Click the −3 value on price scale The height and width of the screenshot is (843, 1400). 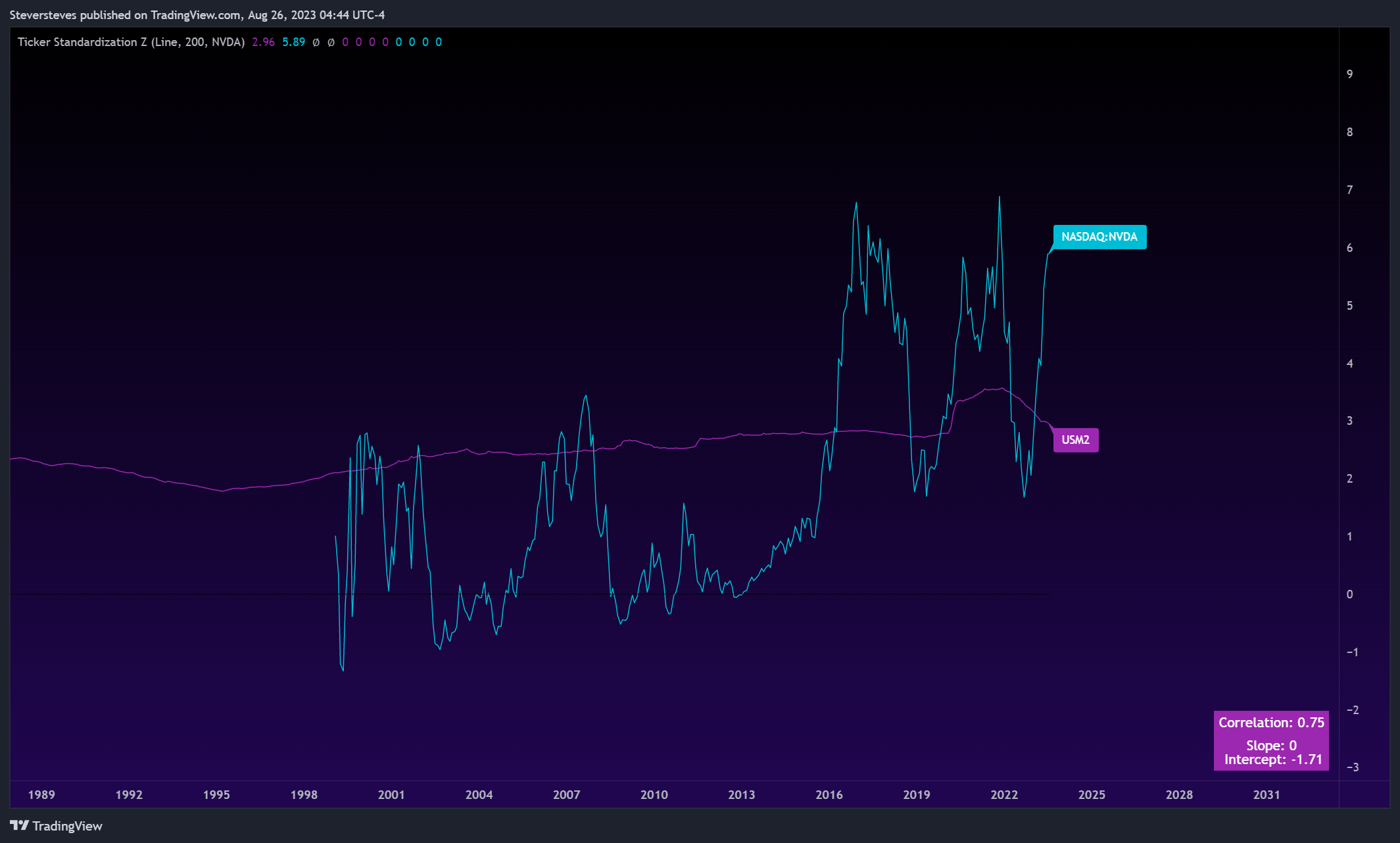[x=1352, y=767]
